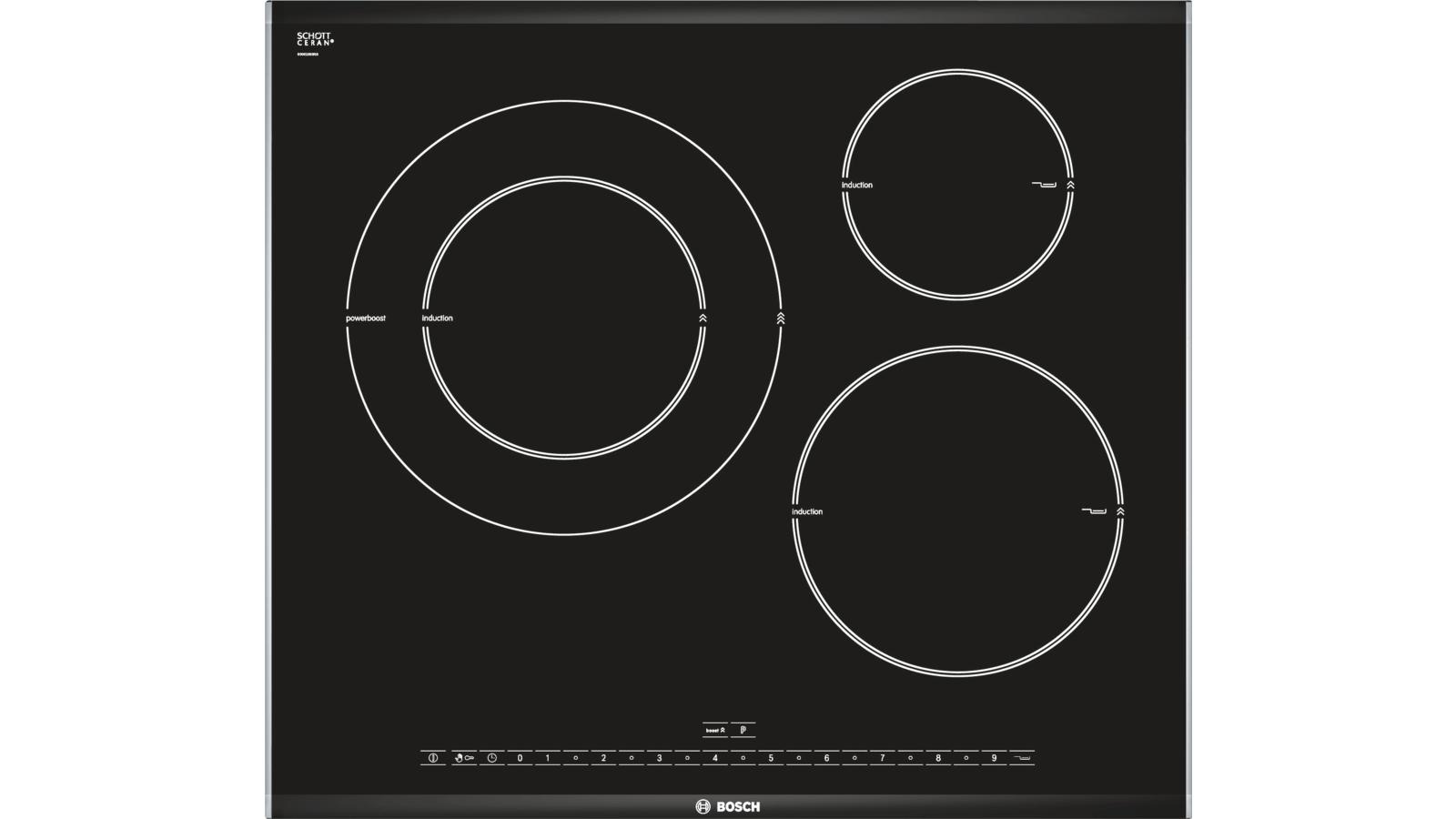Choose power level 7
The height and width of the screenshot is (819, 1456).
882,757
